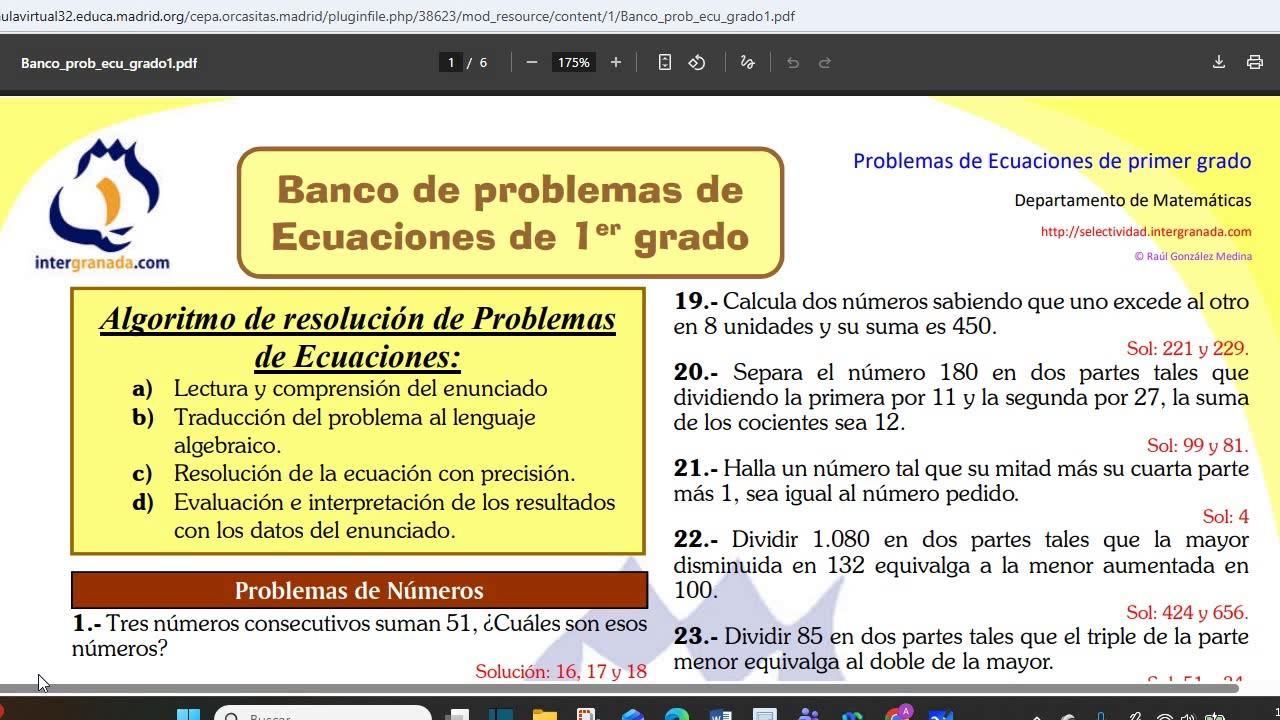Click the '© Raúl González Medina' credit
The width and height of the screenshot is (1280, 720).
(x=1193, y=256)
